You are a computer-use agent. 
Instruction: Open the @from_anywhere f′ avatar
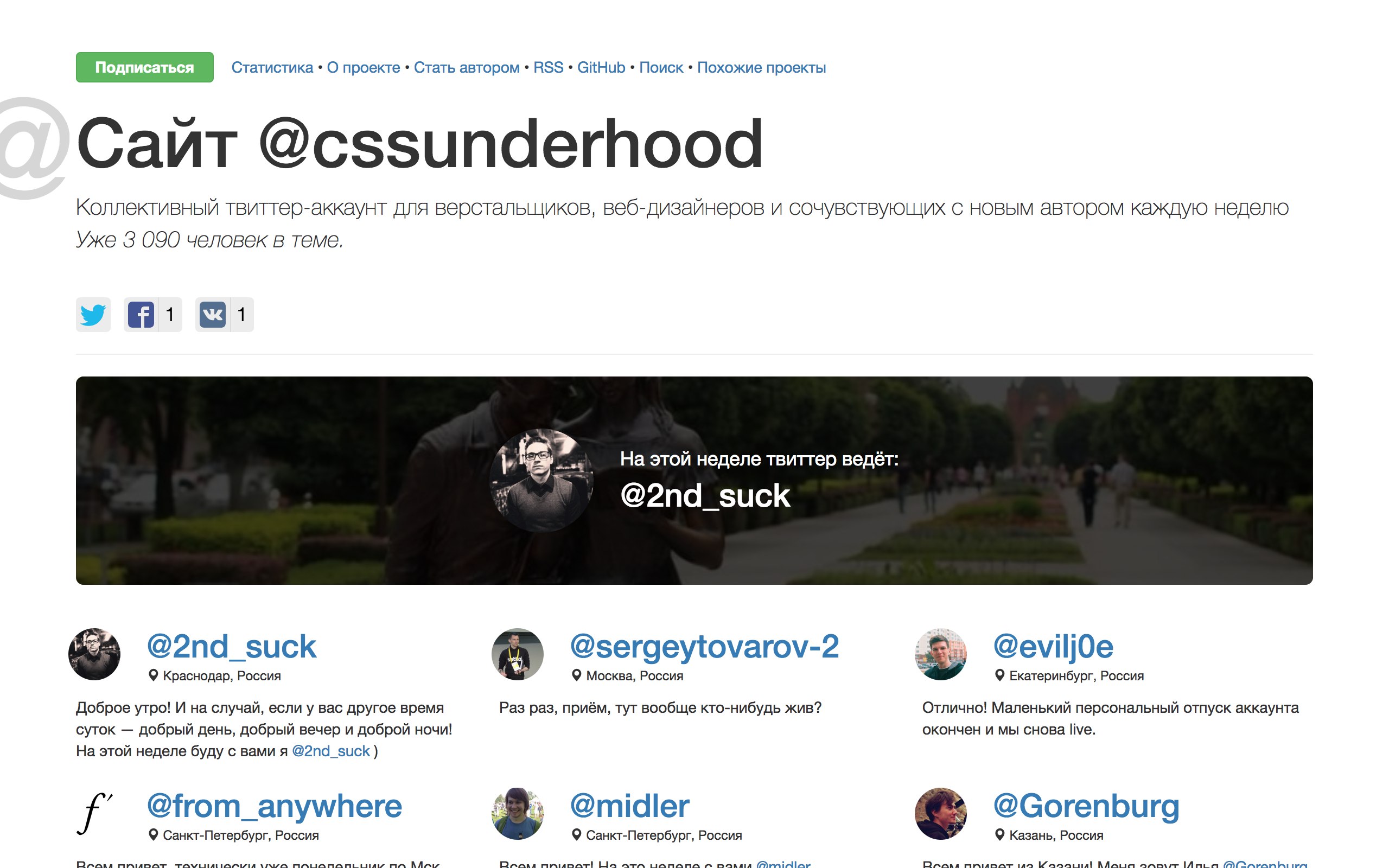[94, 813]
